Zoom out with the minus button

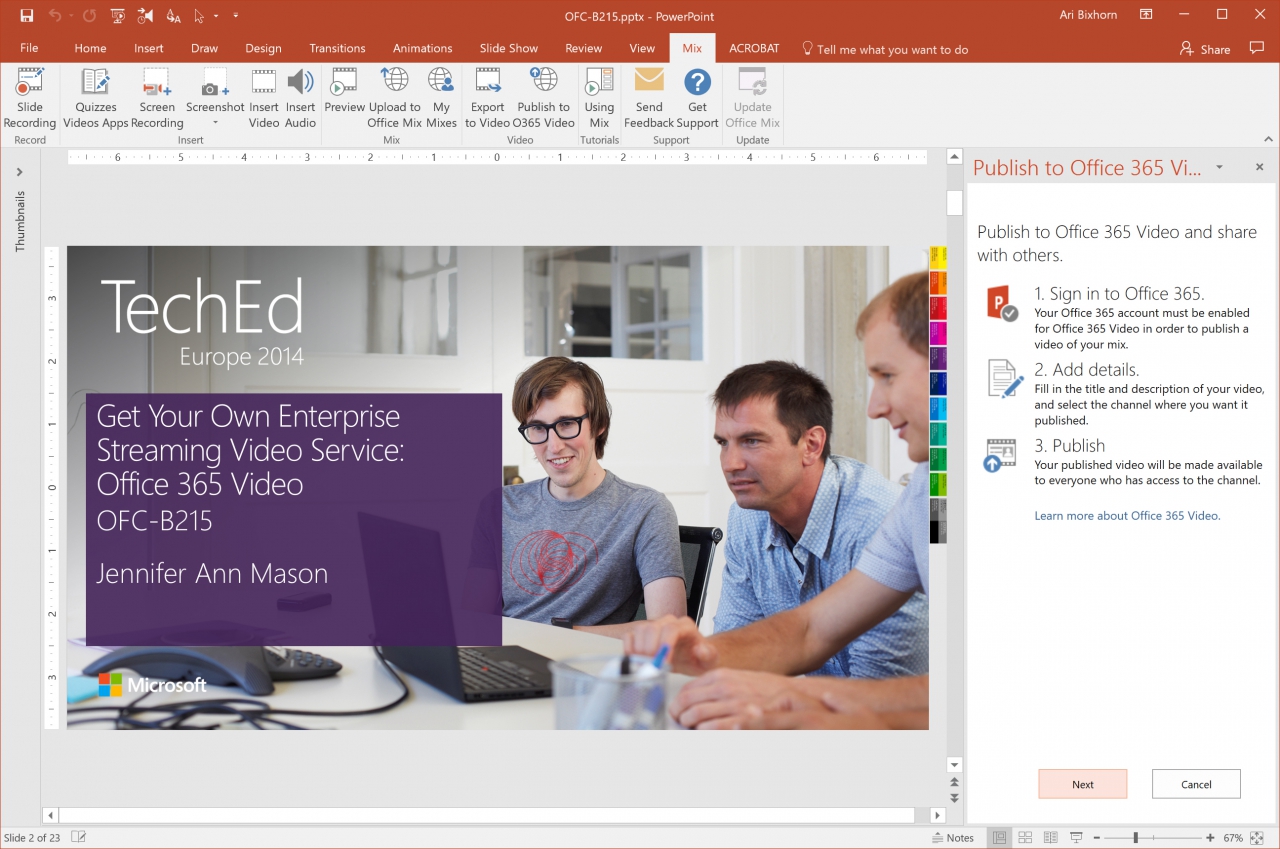(1097, 837)
